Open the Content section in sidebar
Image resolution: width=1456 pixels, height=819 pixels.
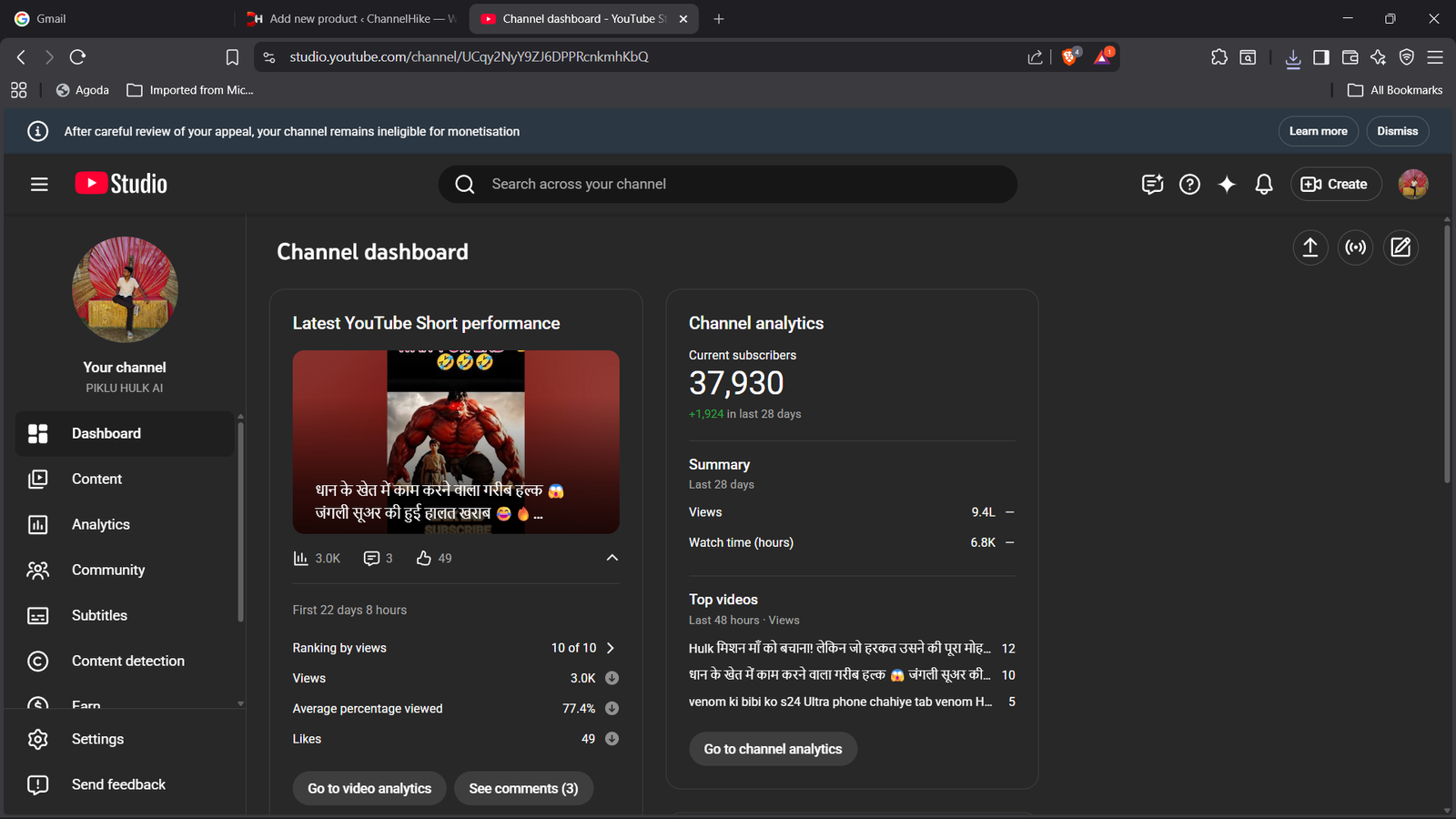96,479
